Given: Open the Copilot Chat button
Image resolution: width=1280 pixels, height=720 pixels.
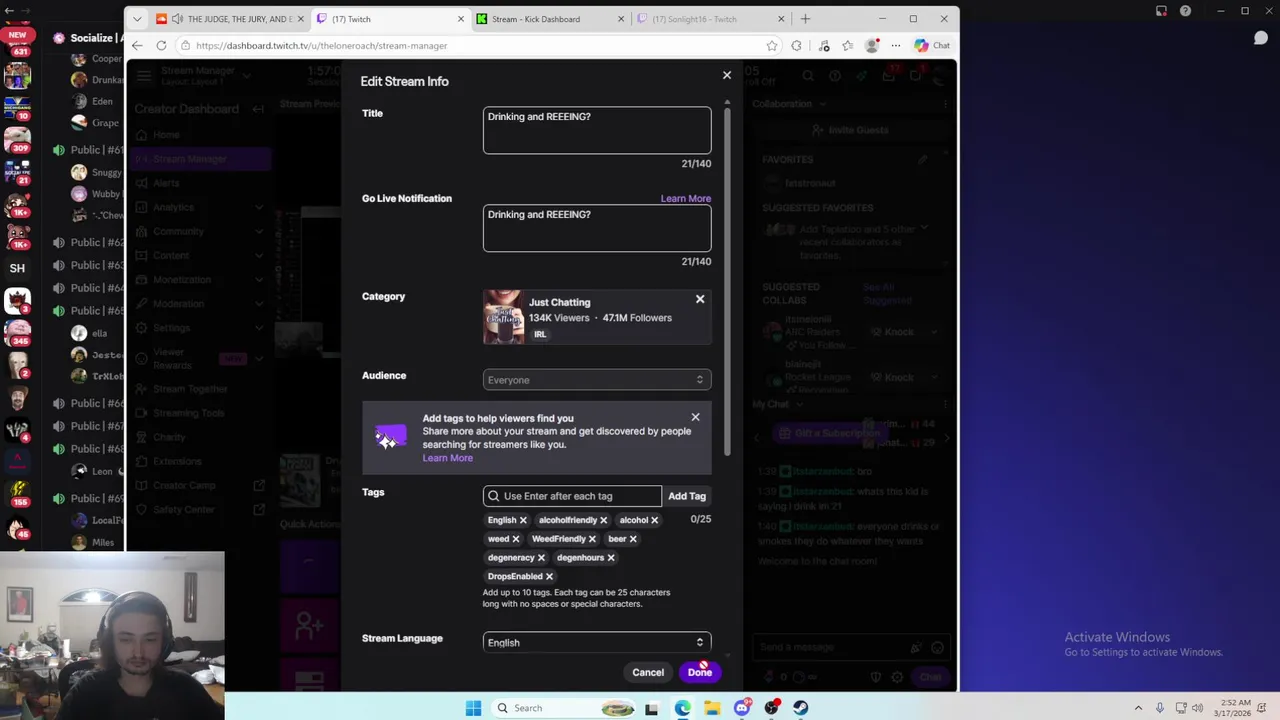Looking at the screenshot, I should pos(933,45).
